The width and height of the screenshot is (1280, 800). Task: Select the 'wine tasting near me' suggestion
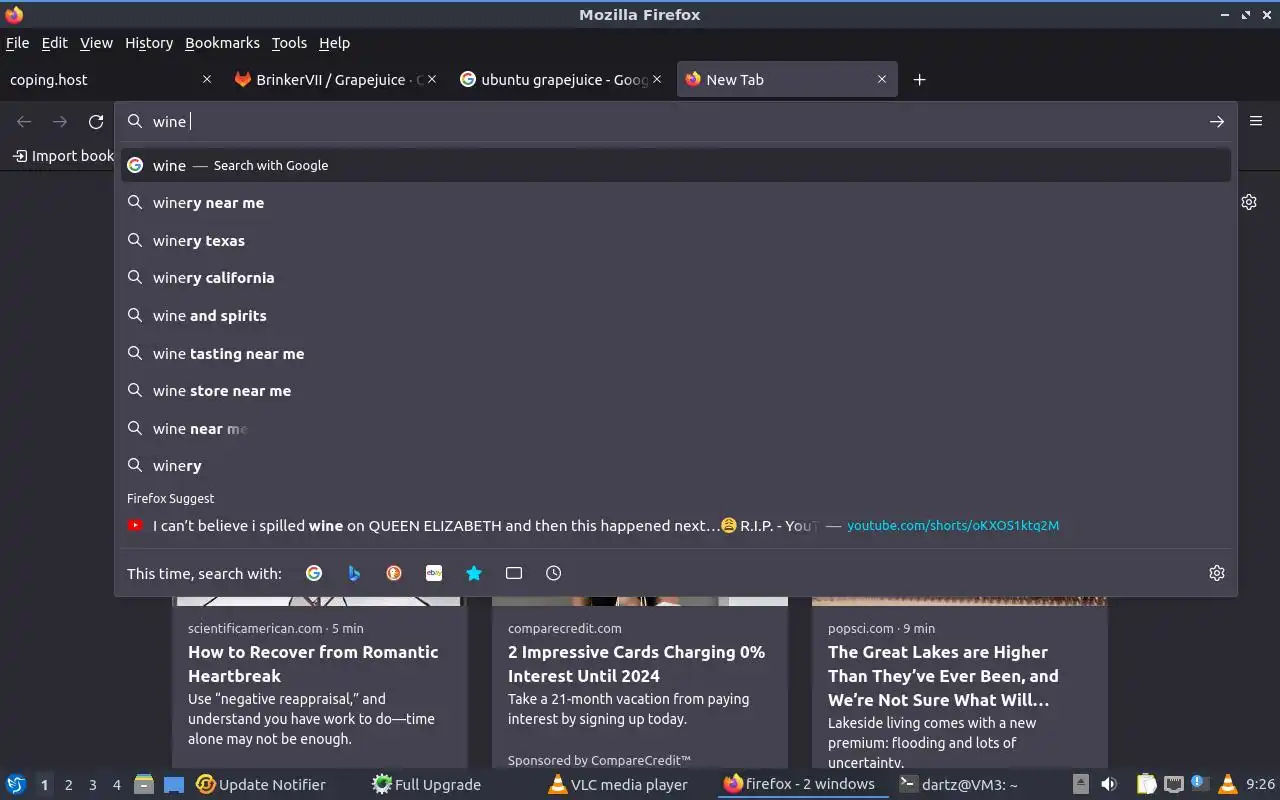tap(676, 354)
